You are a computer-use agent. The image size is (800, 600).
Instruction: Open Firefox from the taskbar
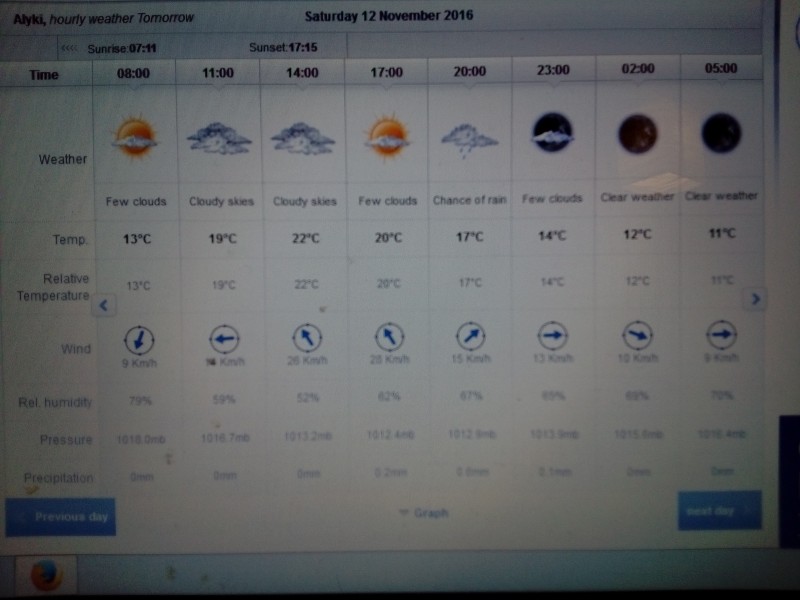coord(47,574)
